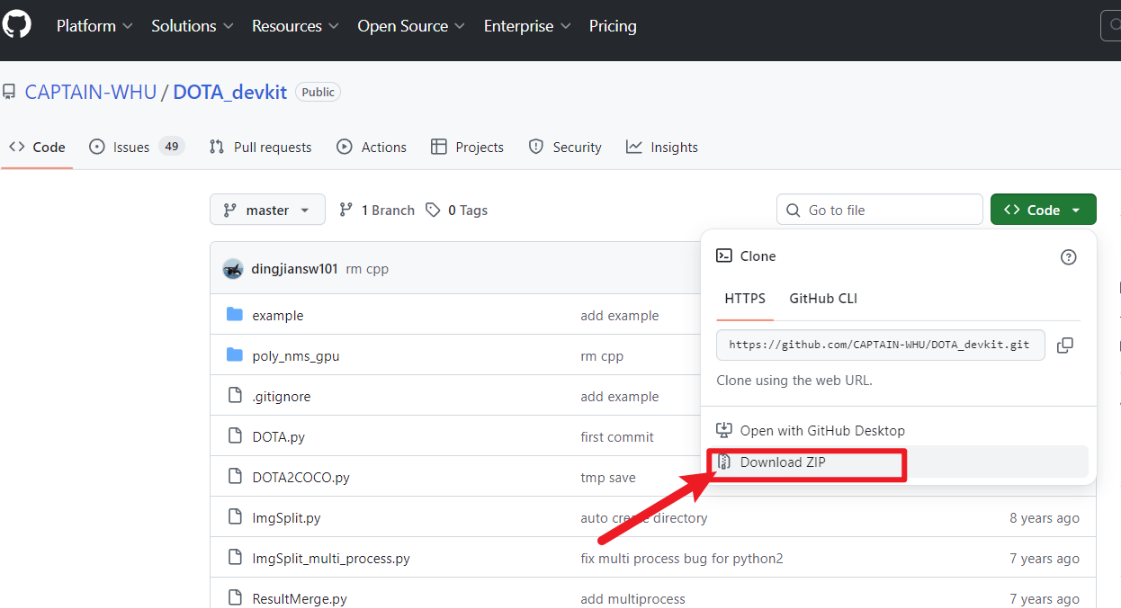Open the example folder

(278, 315)
